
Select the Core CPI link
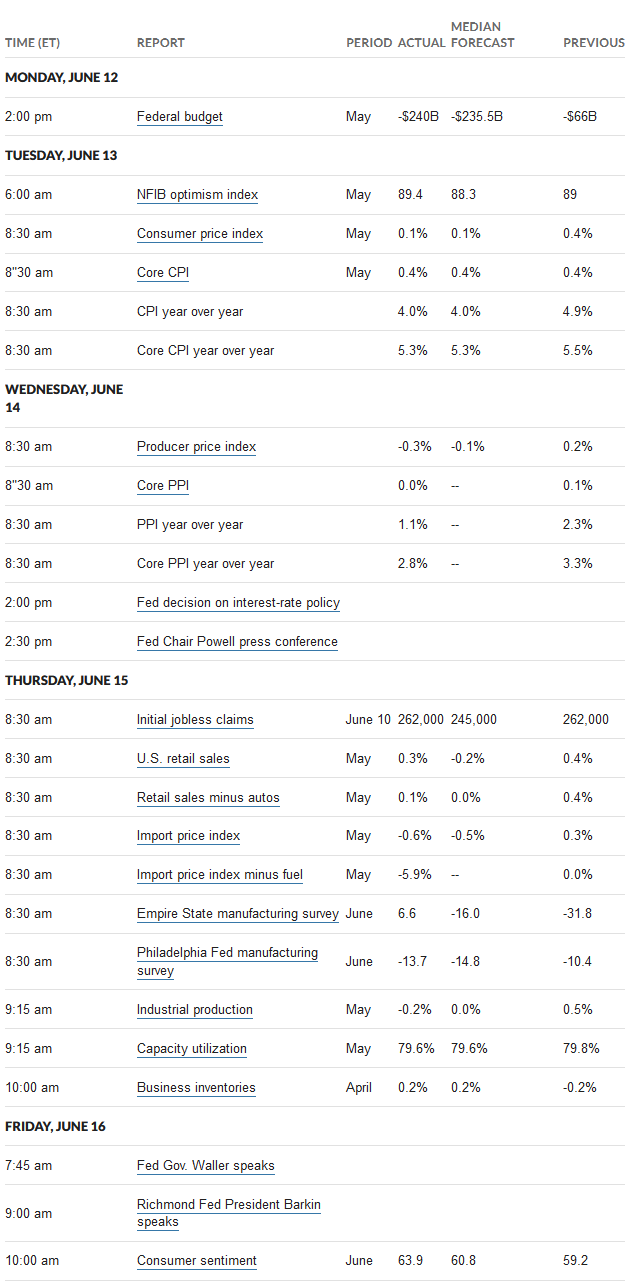click(163, 272)
